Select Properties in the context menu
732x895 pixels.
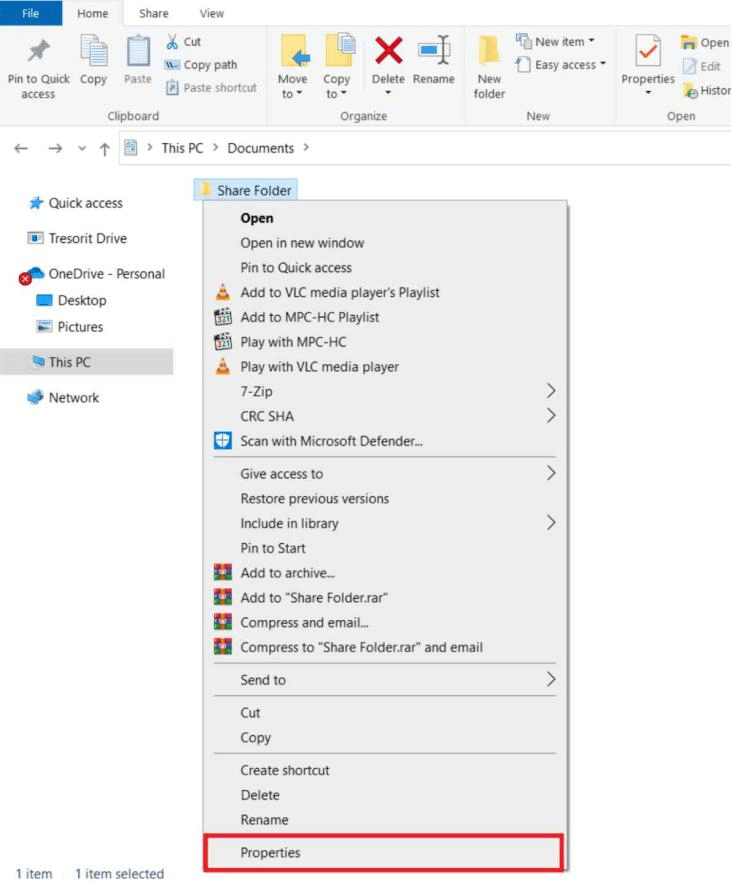[270, 852]
